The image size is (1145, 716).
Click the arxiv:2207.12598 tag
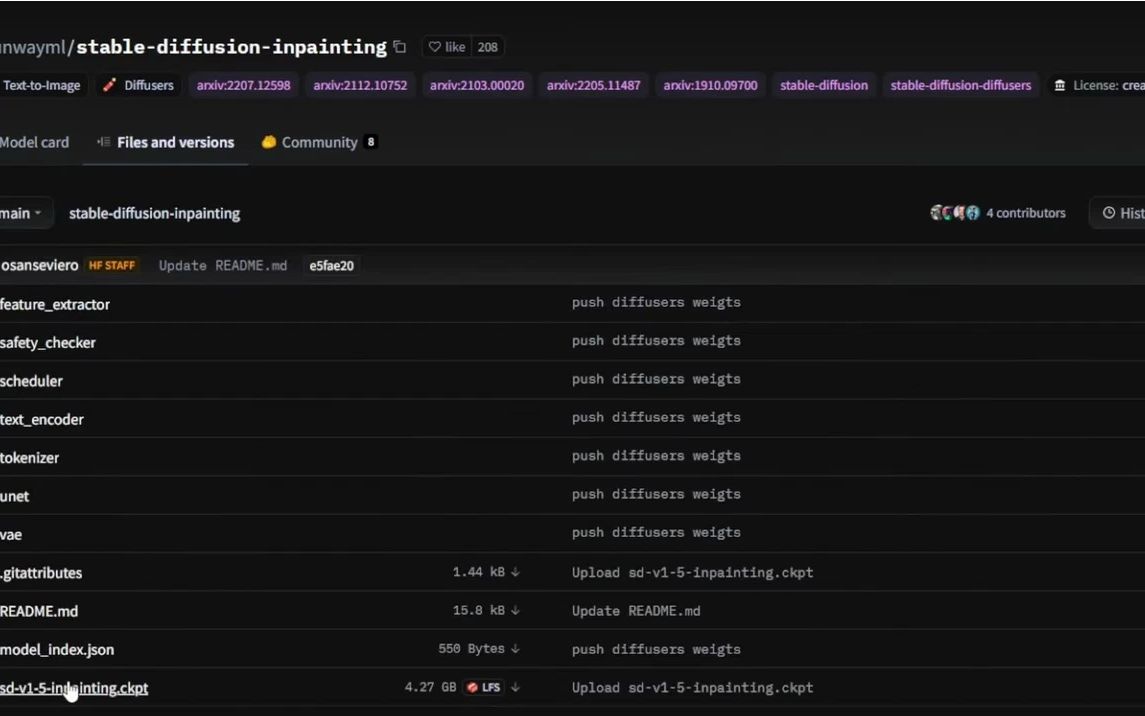[243, 86]
